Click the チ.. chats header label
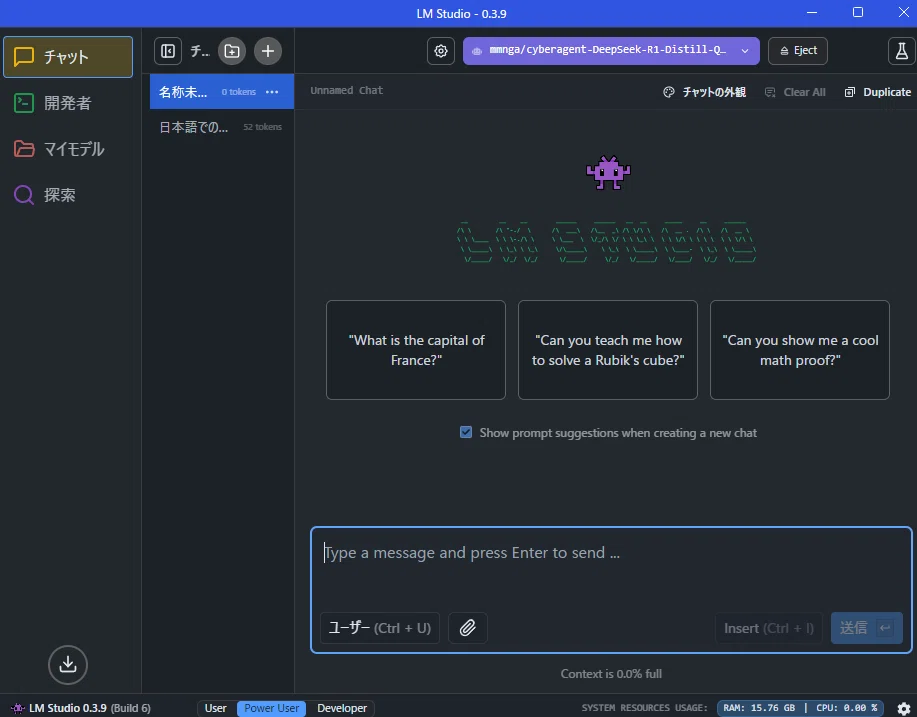Image resolution: width=917 pixels, height=717 pixels. point(199,51)
